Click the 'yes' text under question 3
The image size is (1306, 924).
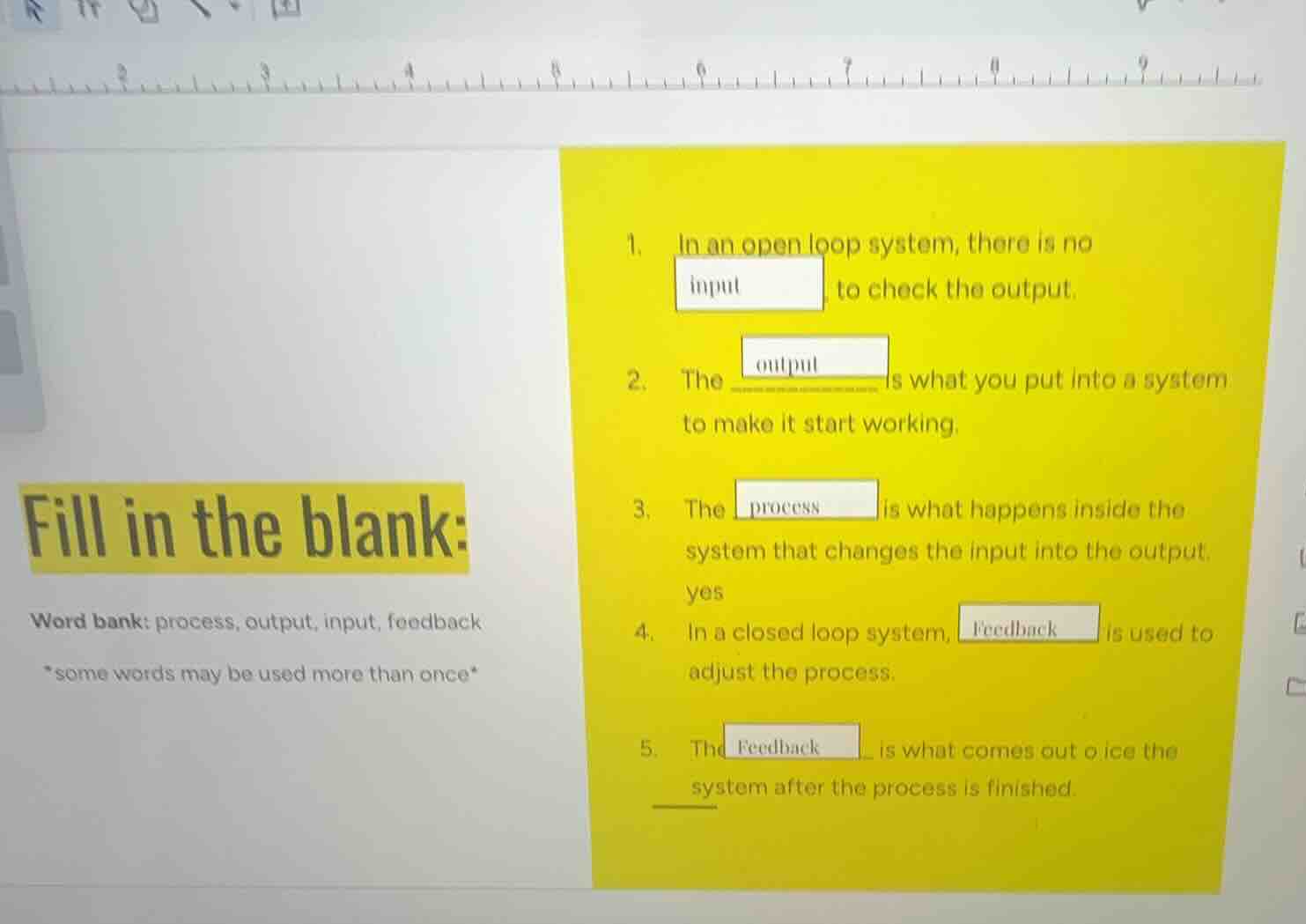click(x=704, y=591)
